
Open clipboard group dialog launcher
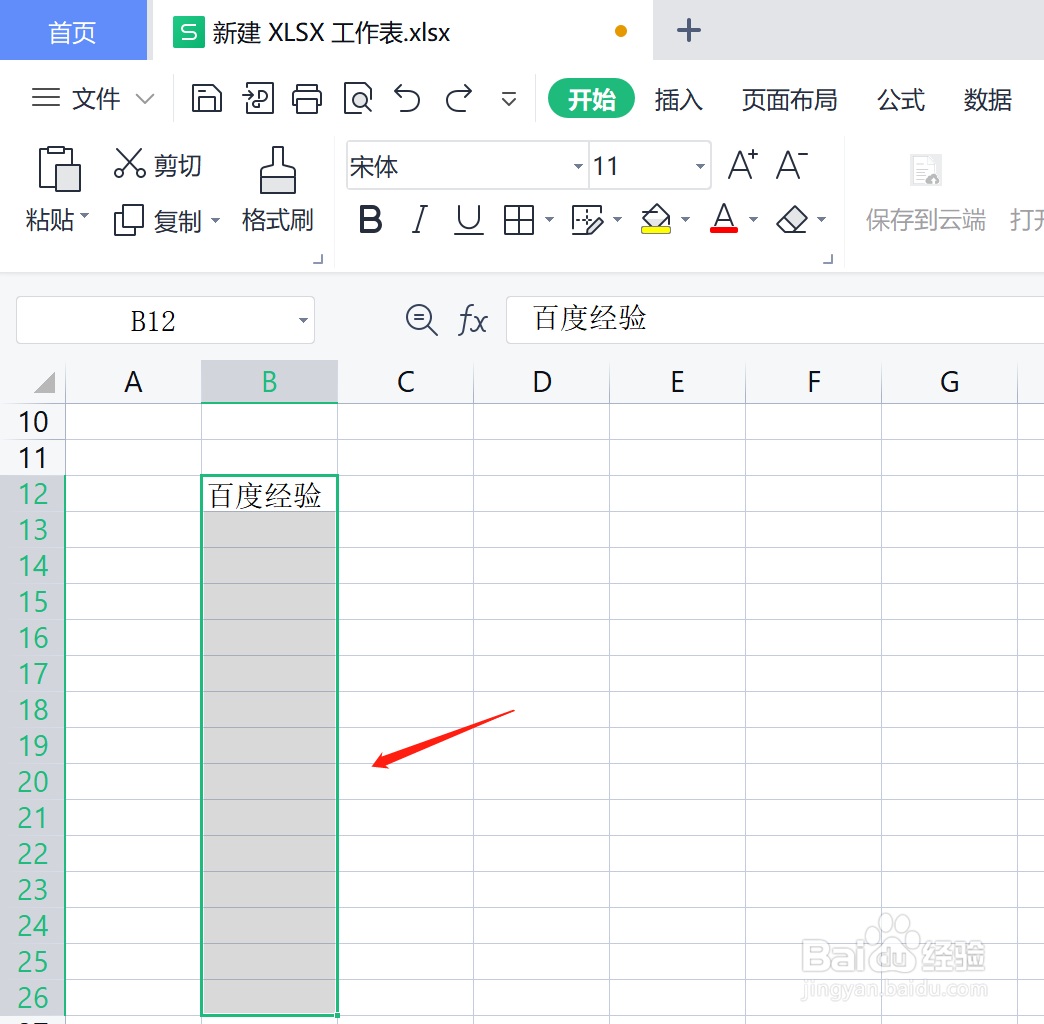tap(318, 259)
